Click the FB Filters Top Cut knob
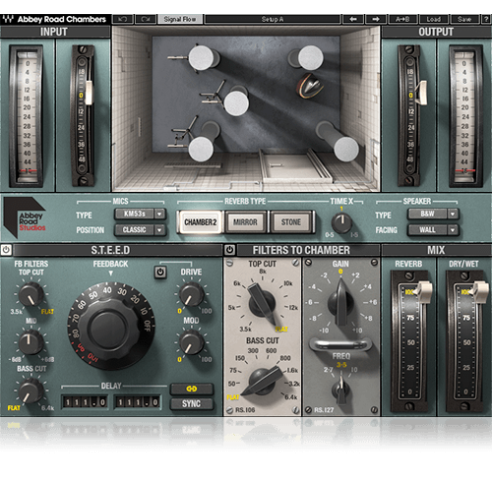This screenshot has height=492, width=492. click(31, 294)
